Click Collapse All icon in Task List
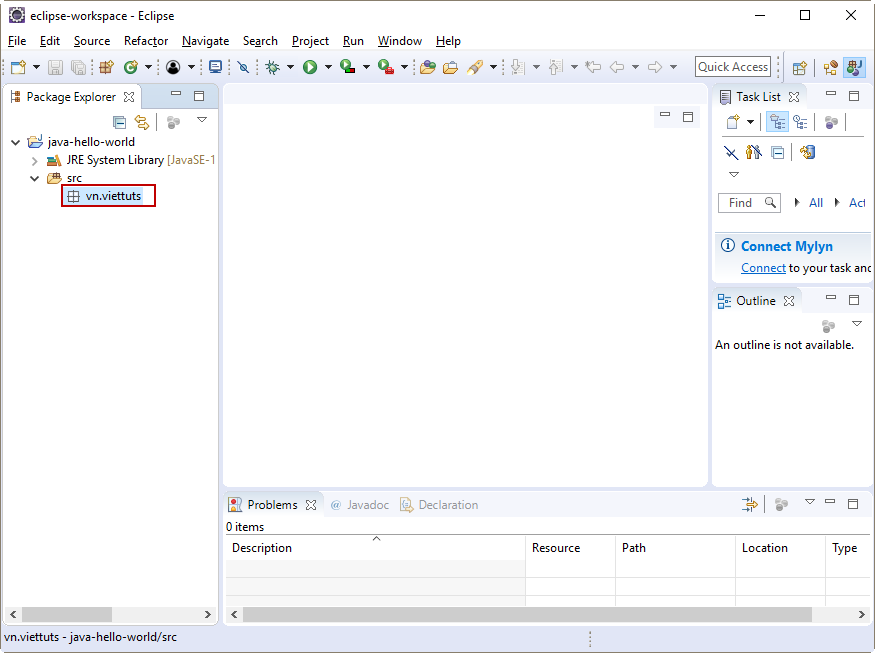The width and height of the screenshot is (875, 653). click(x=777, y=152)
